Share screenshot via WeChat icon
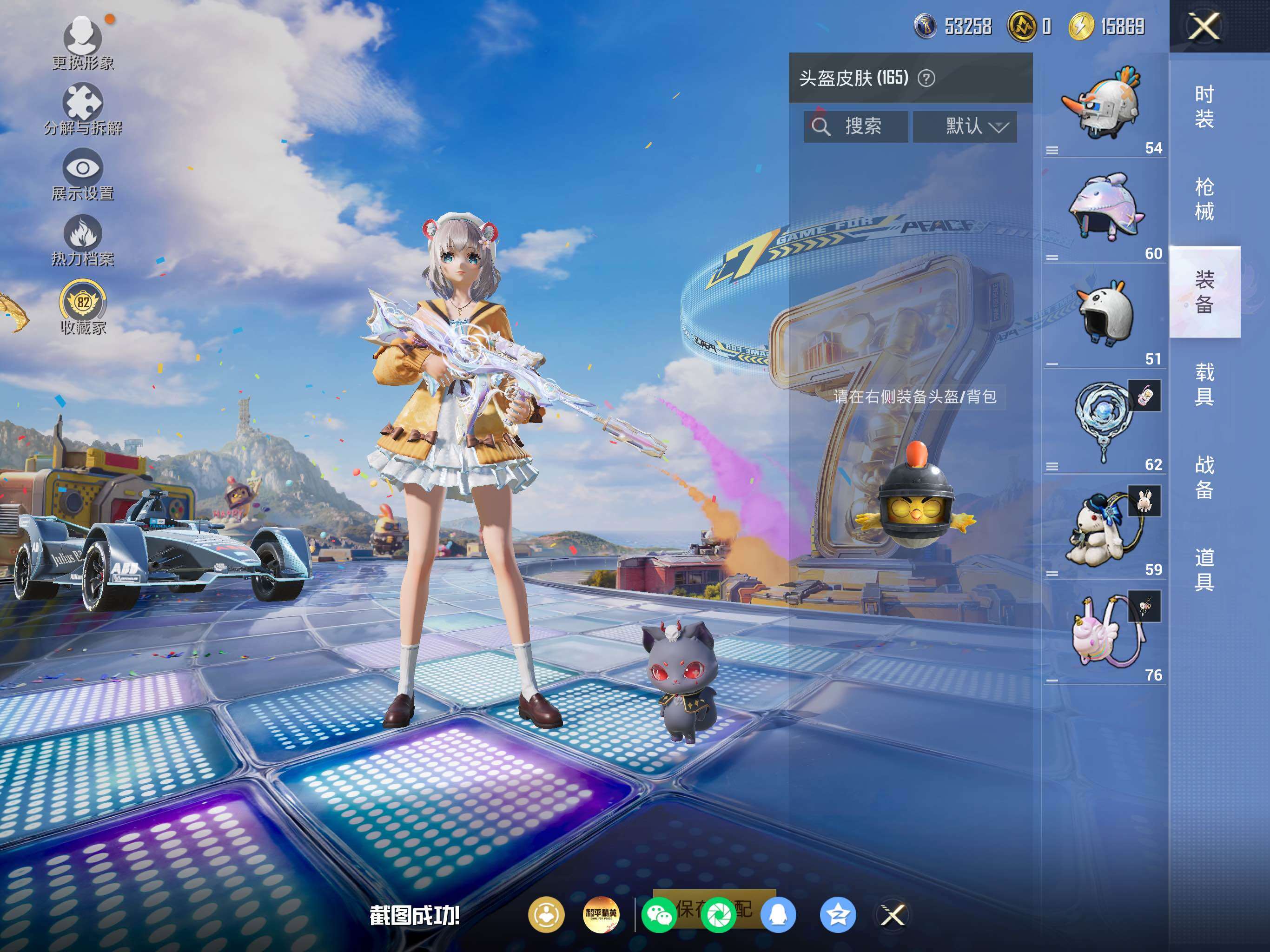The image size is (1270, 952). point(659,915)
